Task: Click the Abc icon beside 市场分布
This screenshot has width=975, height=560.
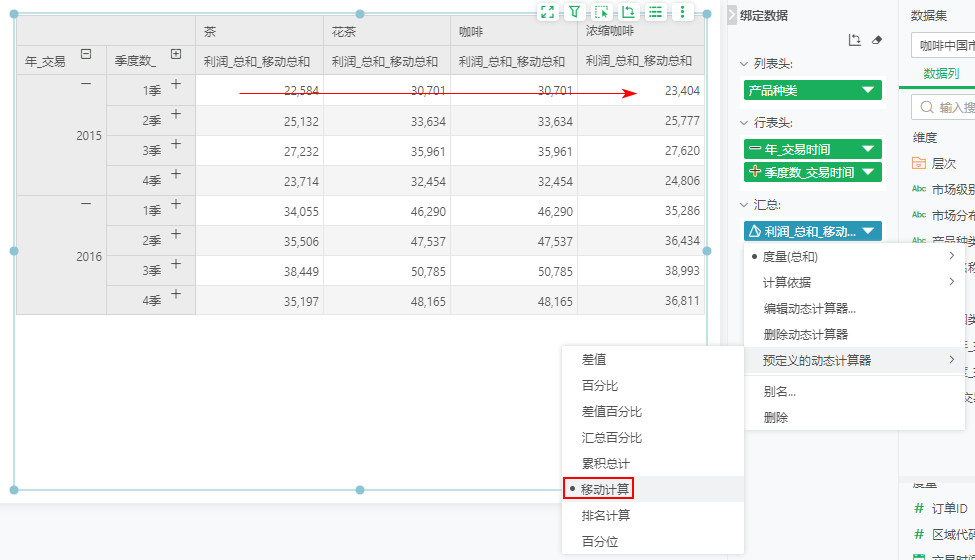Action: pos(918,215)
